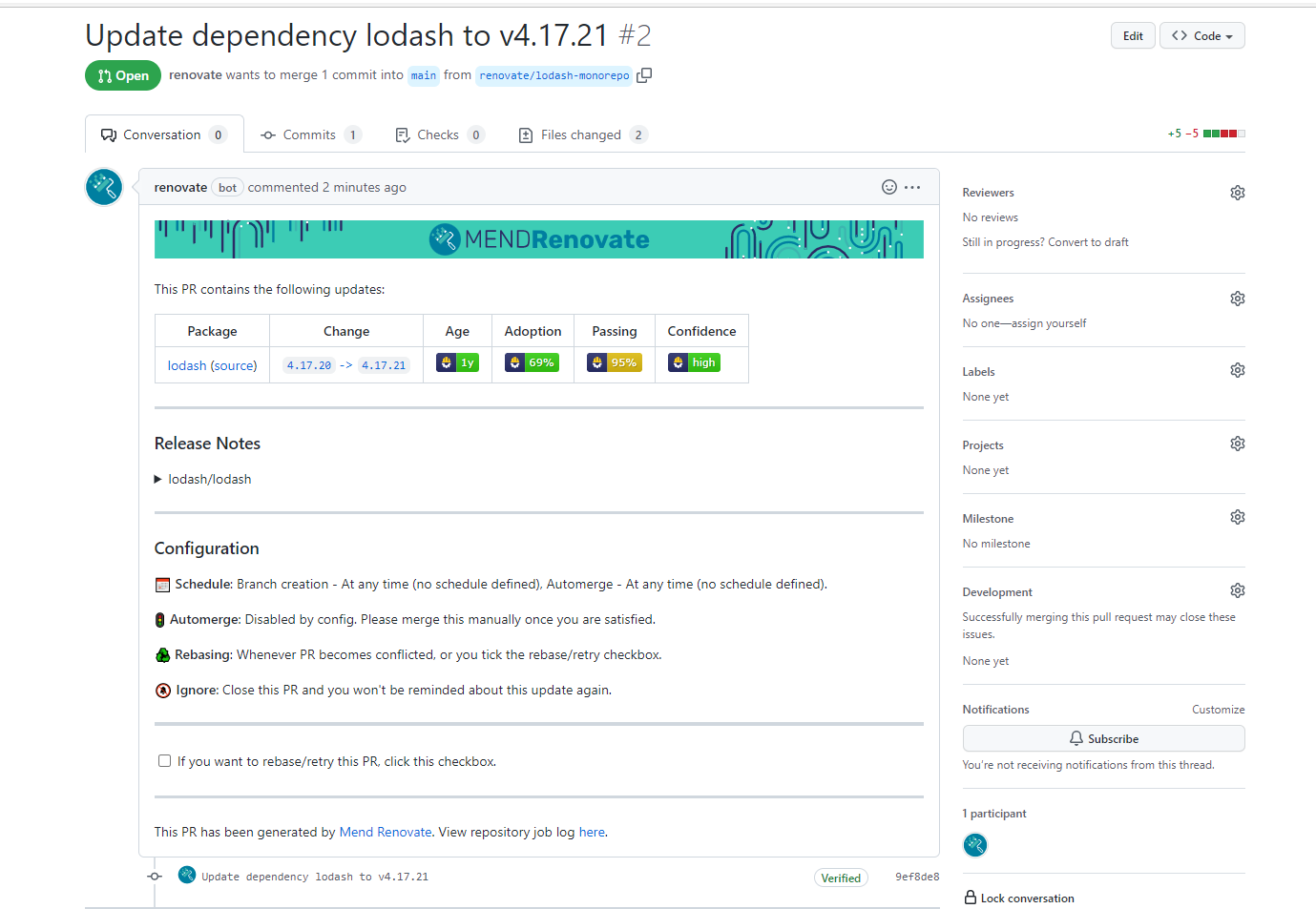Open the Files changed tab

click(x=582, y=134)
